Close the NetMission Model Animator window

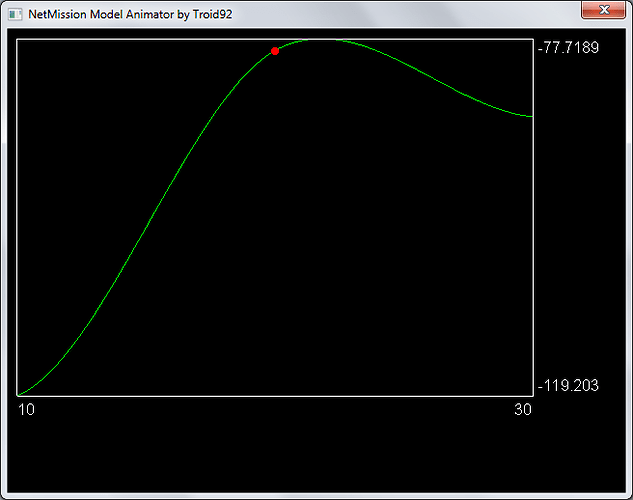click(603, 10)
